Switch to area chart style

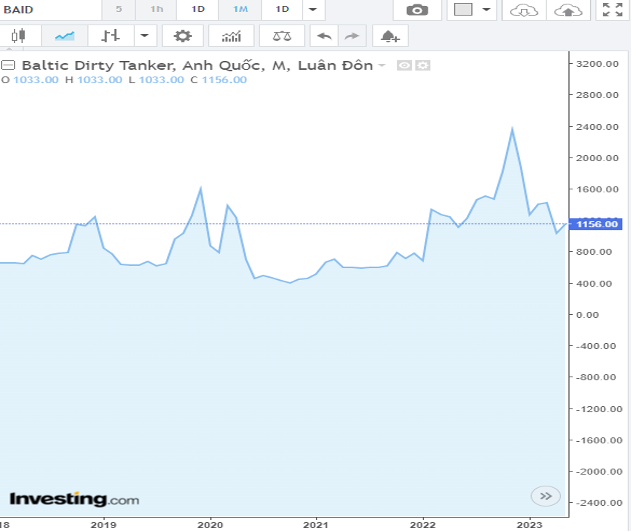pos(64,36)
